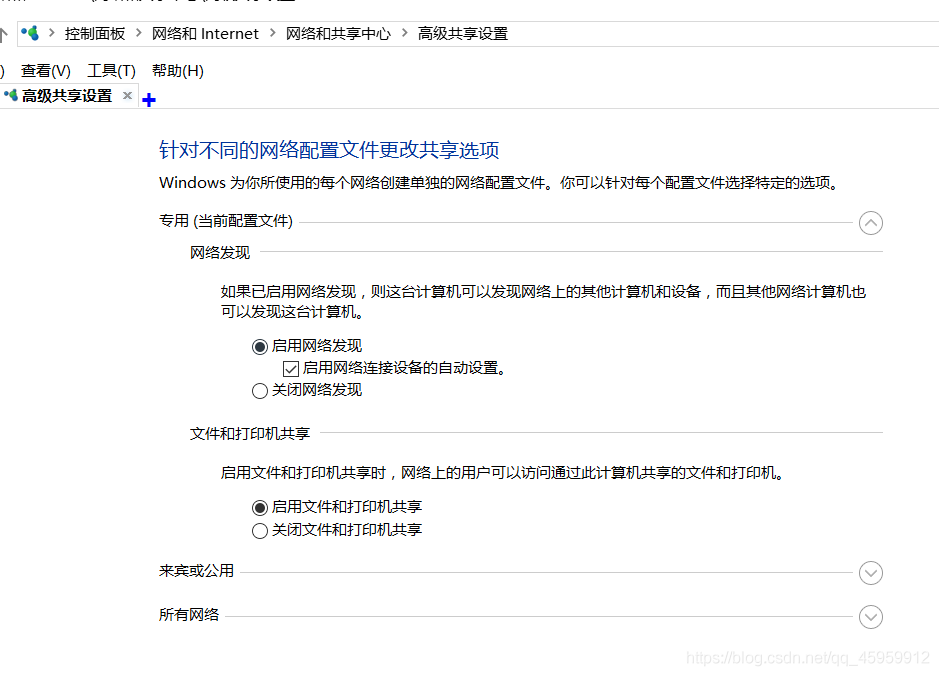Open dropdown arrow after 网络和共享中心 breadcrumb

pyautogui.click(x=404, y=33)
